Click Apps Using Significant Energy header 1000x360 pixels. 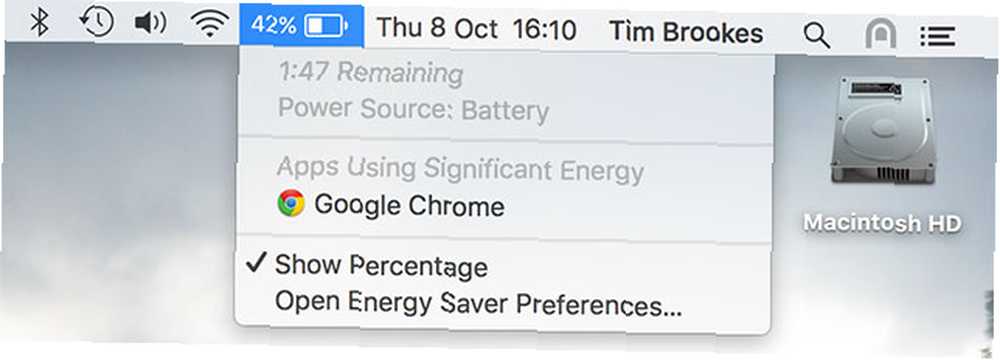460,170
